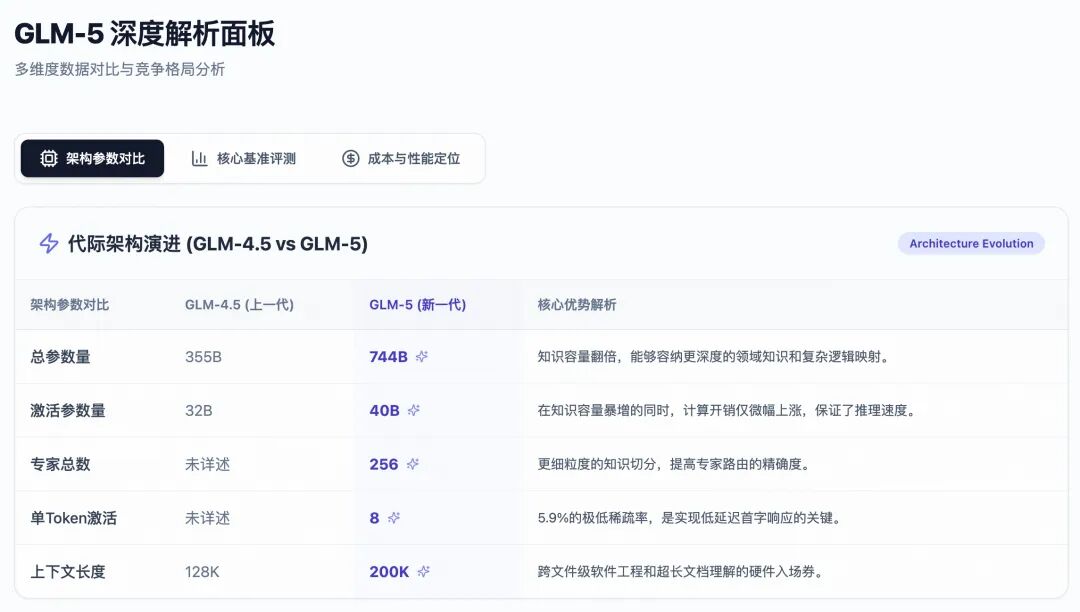Select the 单Token激活 row label
Viewport: 1080px width, 612px height.
pos(73,518)
